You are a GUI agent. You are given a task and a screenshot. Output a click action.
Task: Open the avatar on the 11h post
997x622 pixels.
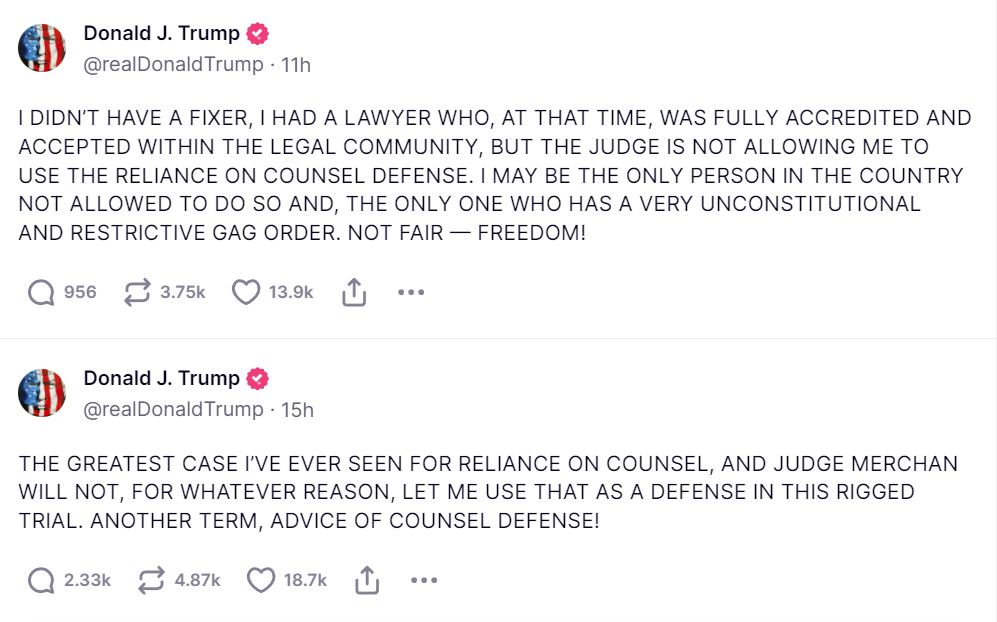click(x=42, y=47)
